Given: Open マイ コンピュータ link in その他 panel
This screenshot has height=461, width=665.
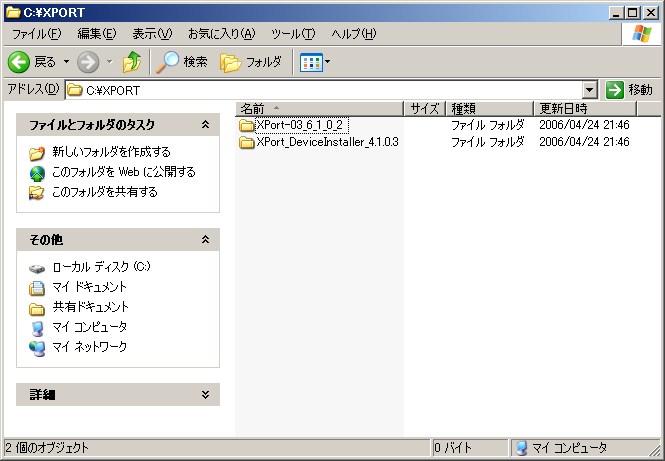Looking at the screenshot, I should 89,327.
